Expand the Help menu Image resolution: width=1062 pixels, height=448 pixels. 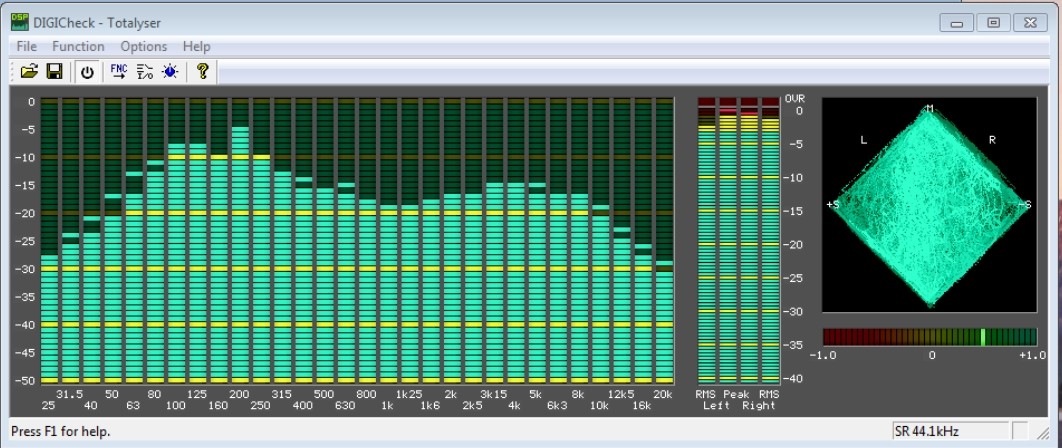[196, 46]
